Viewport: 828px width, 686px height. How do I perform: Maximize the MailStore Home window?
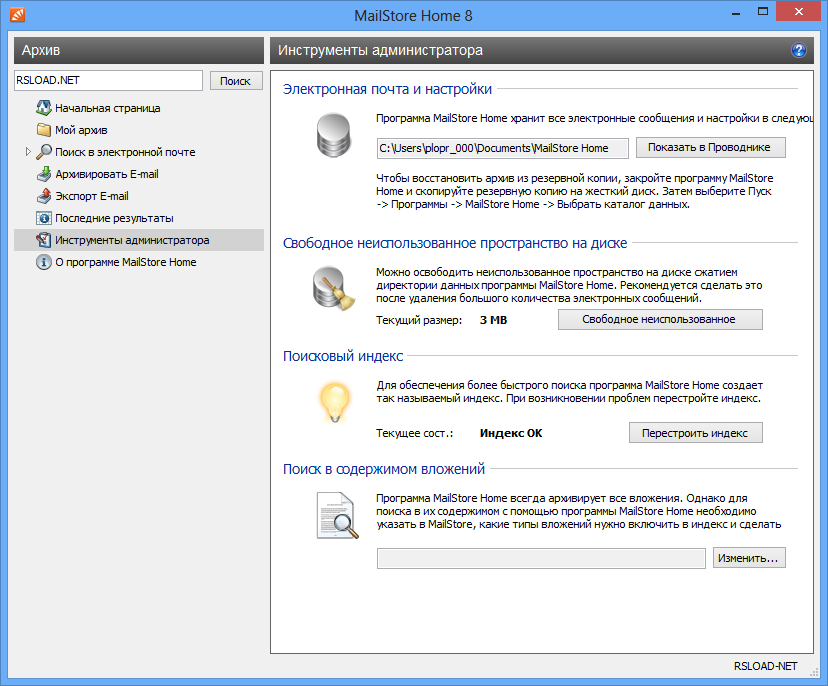[763, 12]
